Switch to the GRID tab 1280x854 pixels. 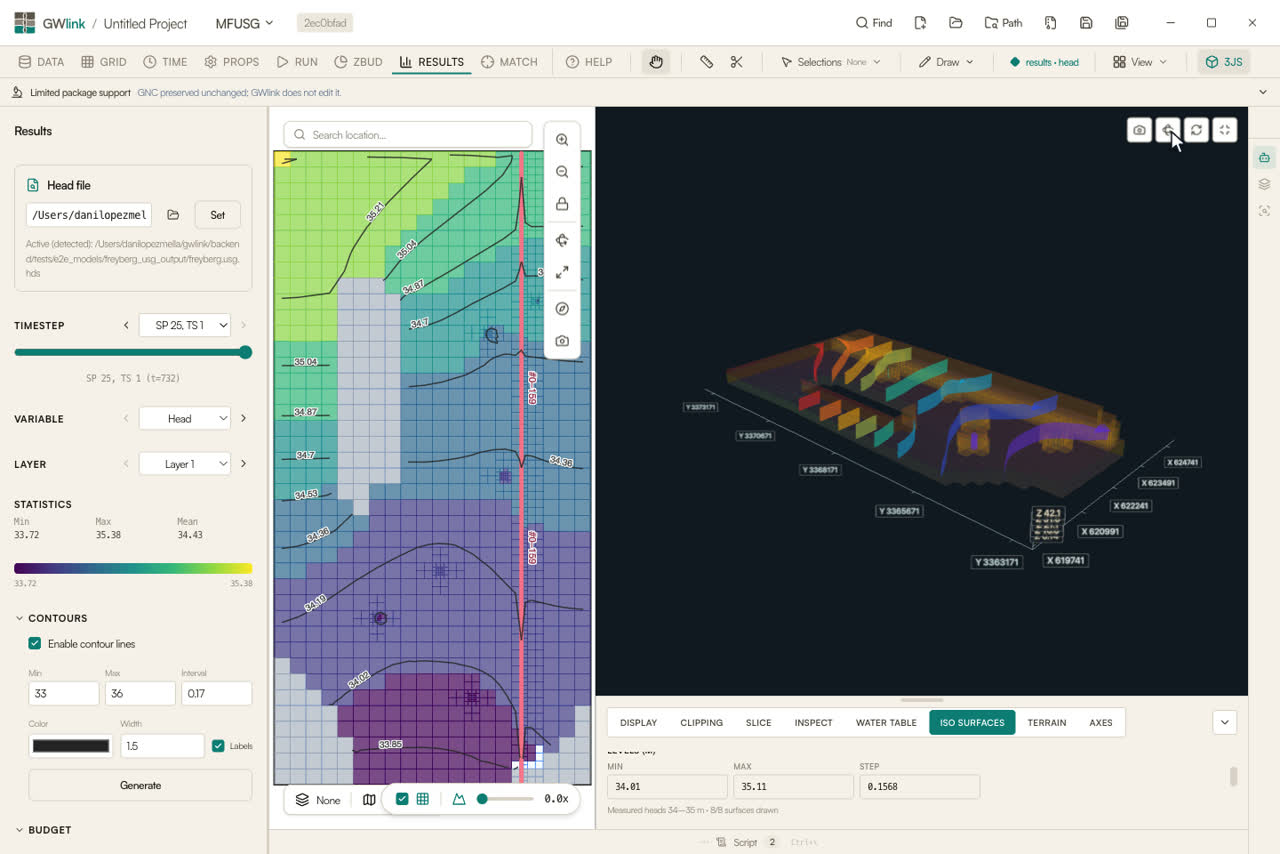click(x=104, y=62)
